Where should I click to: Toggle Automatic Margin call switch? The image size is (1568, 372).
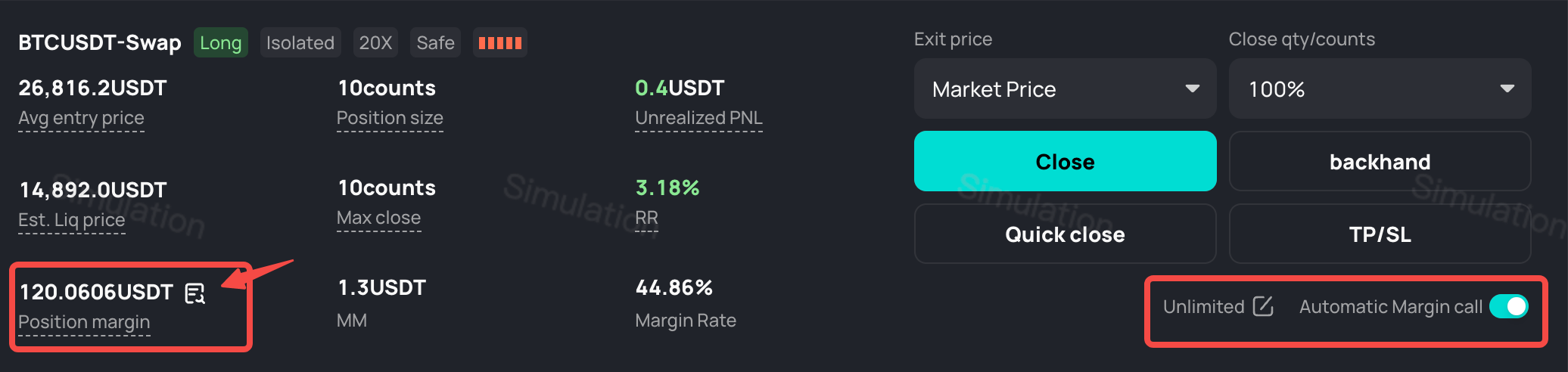click(1509, 306)
